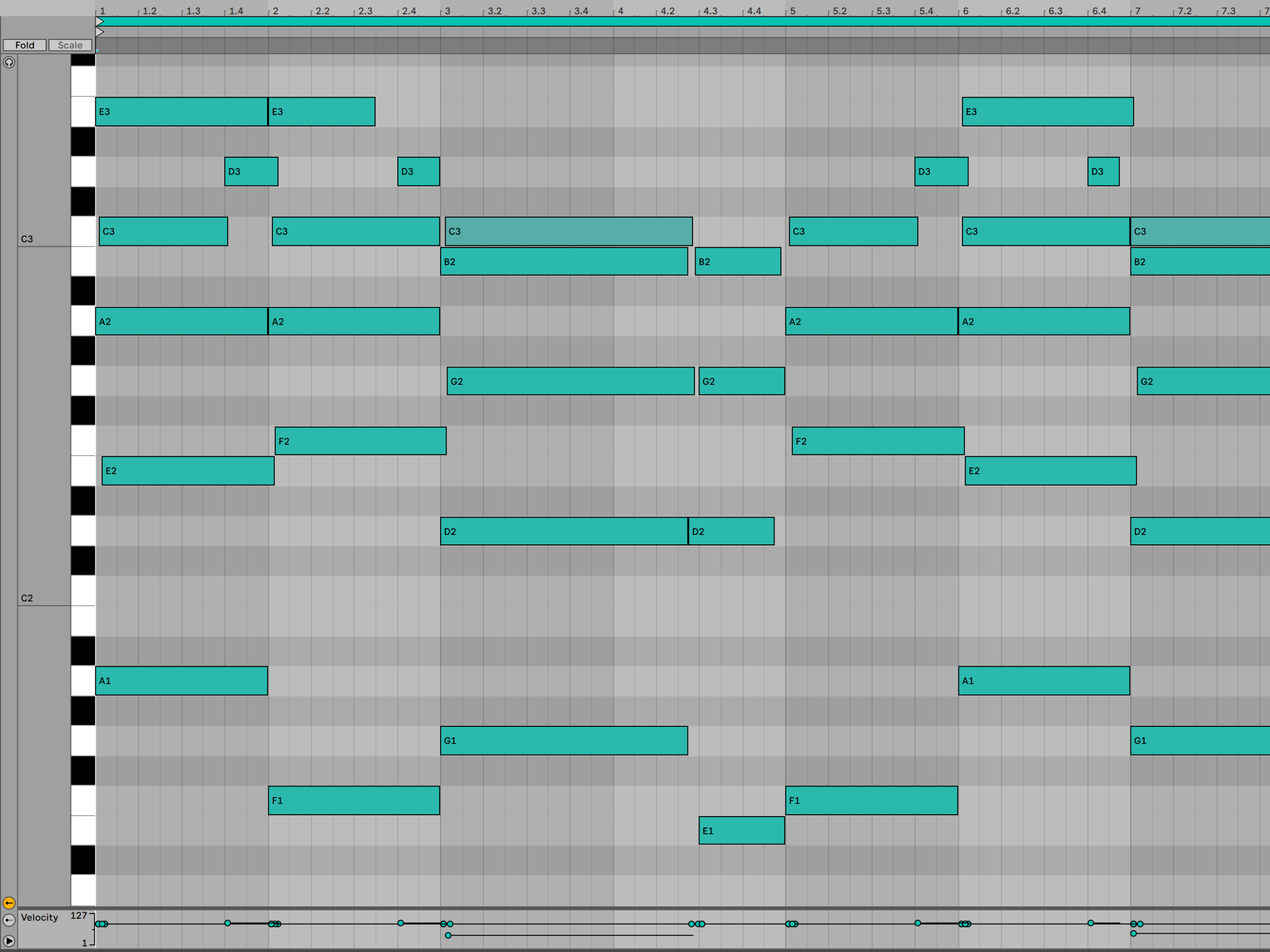Image resolution: width=1270 pixels, height=952 pixels.
Task: Click the play triangle expander at bottom left
Action: click(8, 941)
